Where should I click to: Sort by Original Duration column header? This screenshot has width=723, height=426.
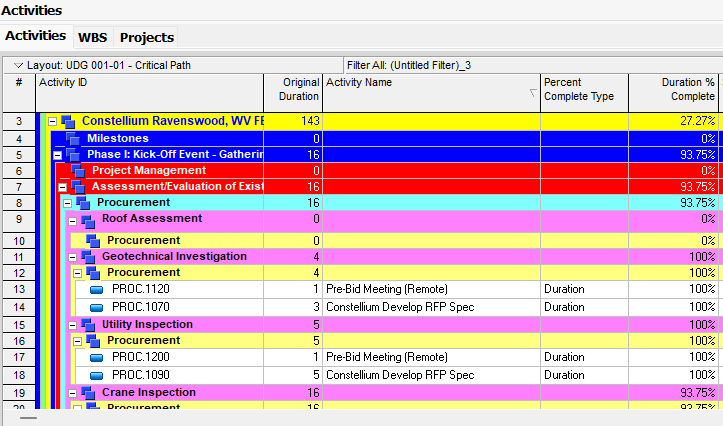pyautogui.click(x=293, y=93)
